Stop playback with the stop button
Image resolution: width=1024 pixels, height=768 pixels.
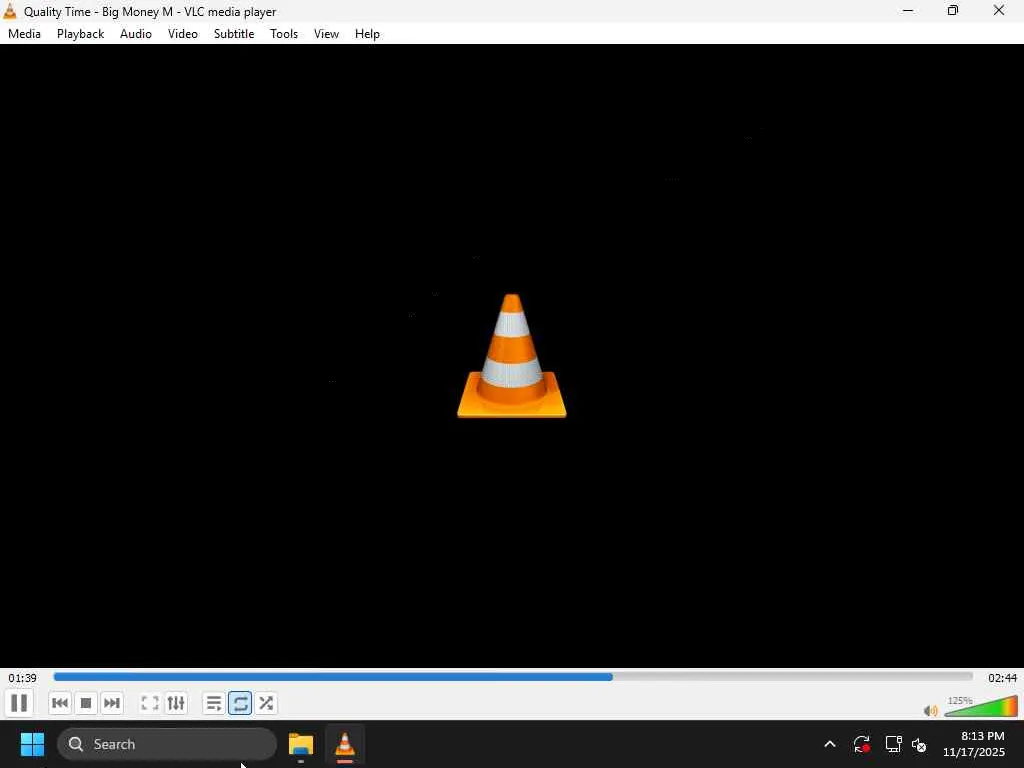coord(86,703)
